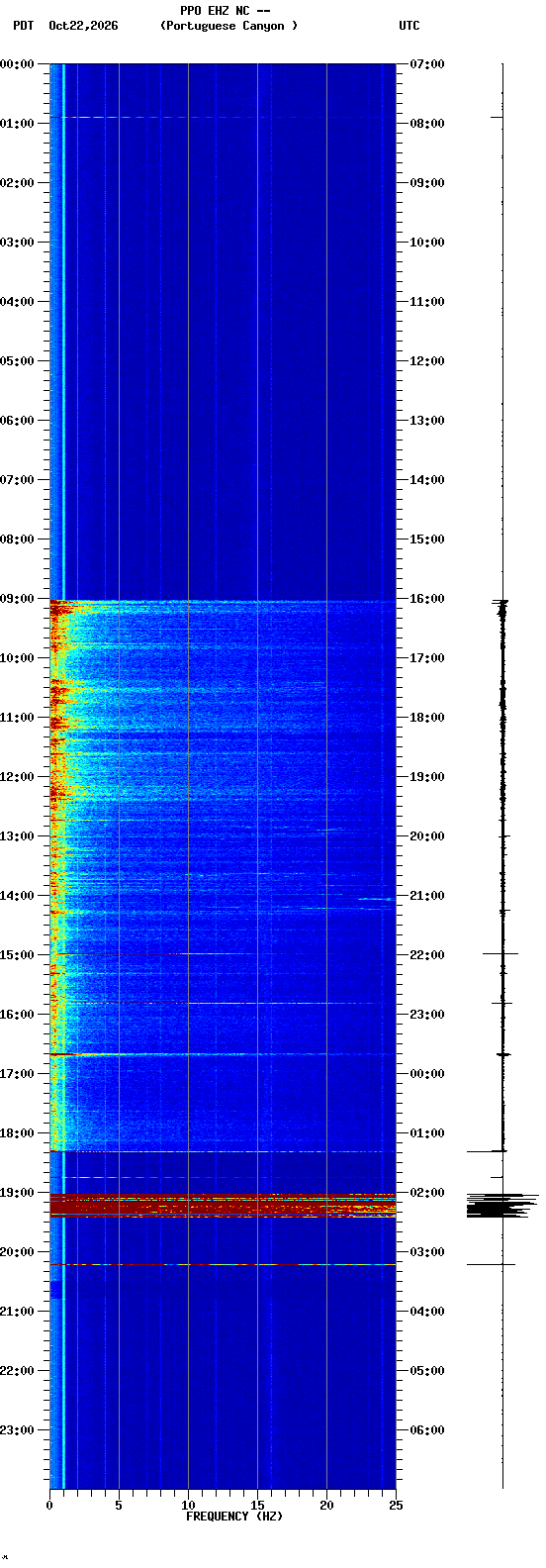
Task: Click the UTC time label '22:00'
Action: (x=426, y=955)
